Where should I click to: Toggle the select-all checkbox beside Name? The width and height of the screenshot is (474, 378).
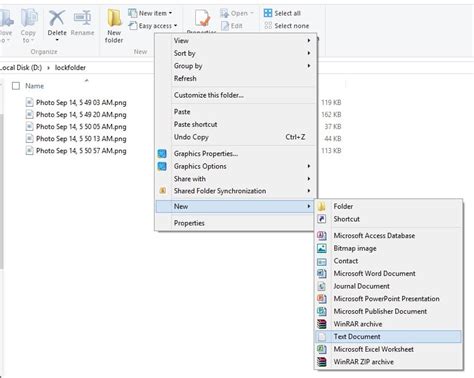[x=16, y=86]
